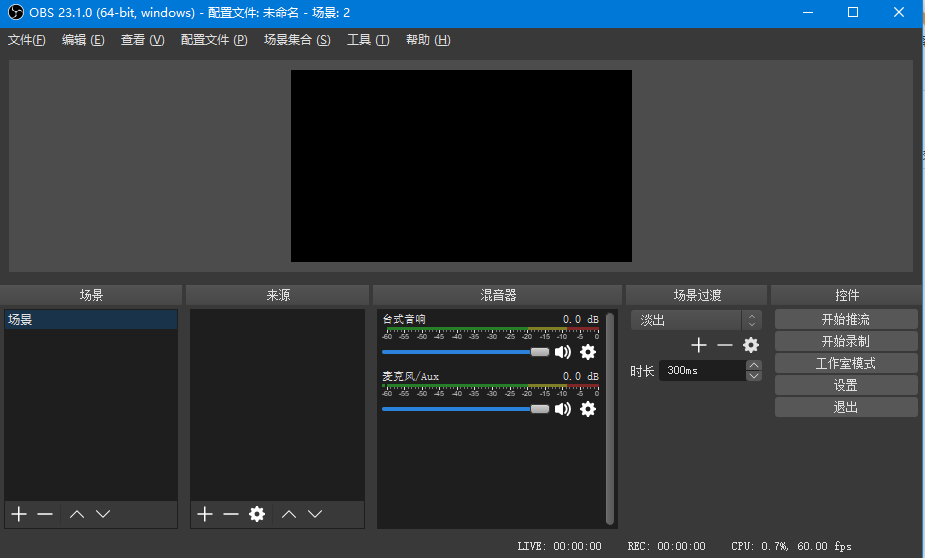Viewport: 925px width, 558px height.
Task: Click the 场景 dock header
Action: tap(91, 295)
